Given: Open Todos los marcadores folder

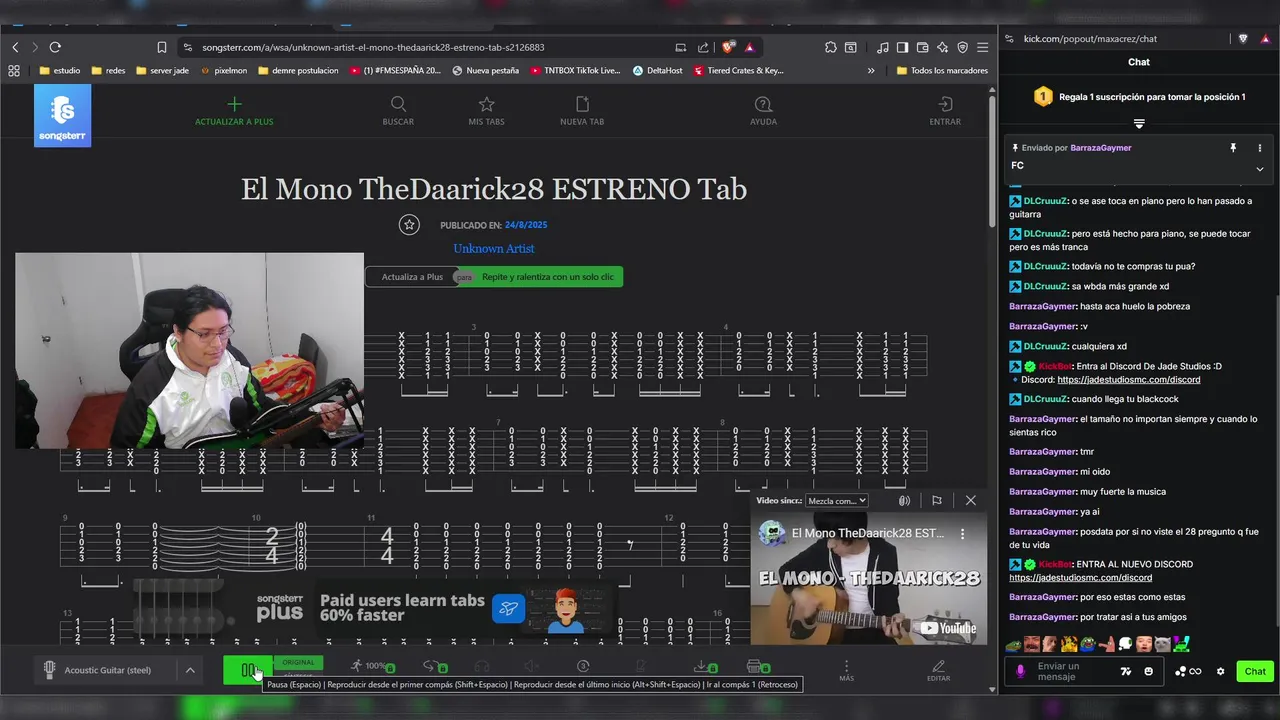Looking at the screenshot, I should tap(942, 71).
